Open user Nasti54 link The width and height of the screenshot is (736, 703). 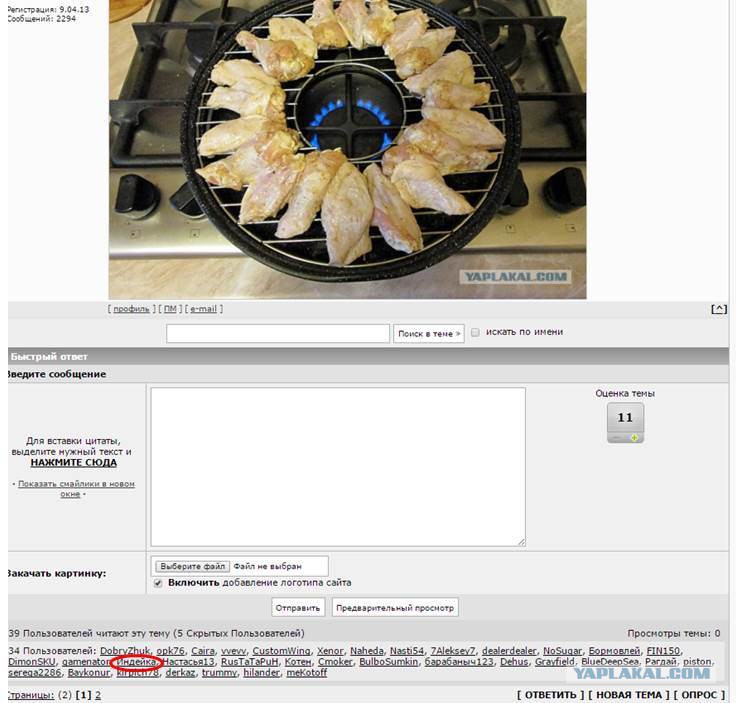click(x=407, y=651)
